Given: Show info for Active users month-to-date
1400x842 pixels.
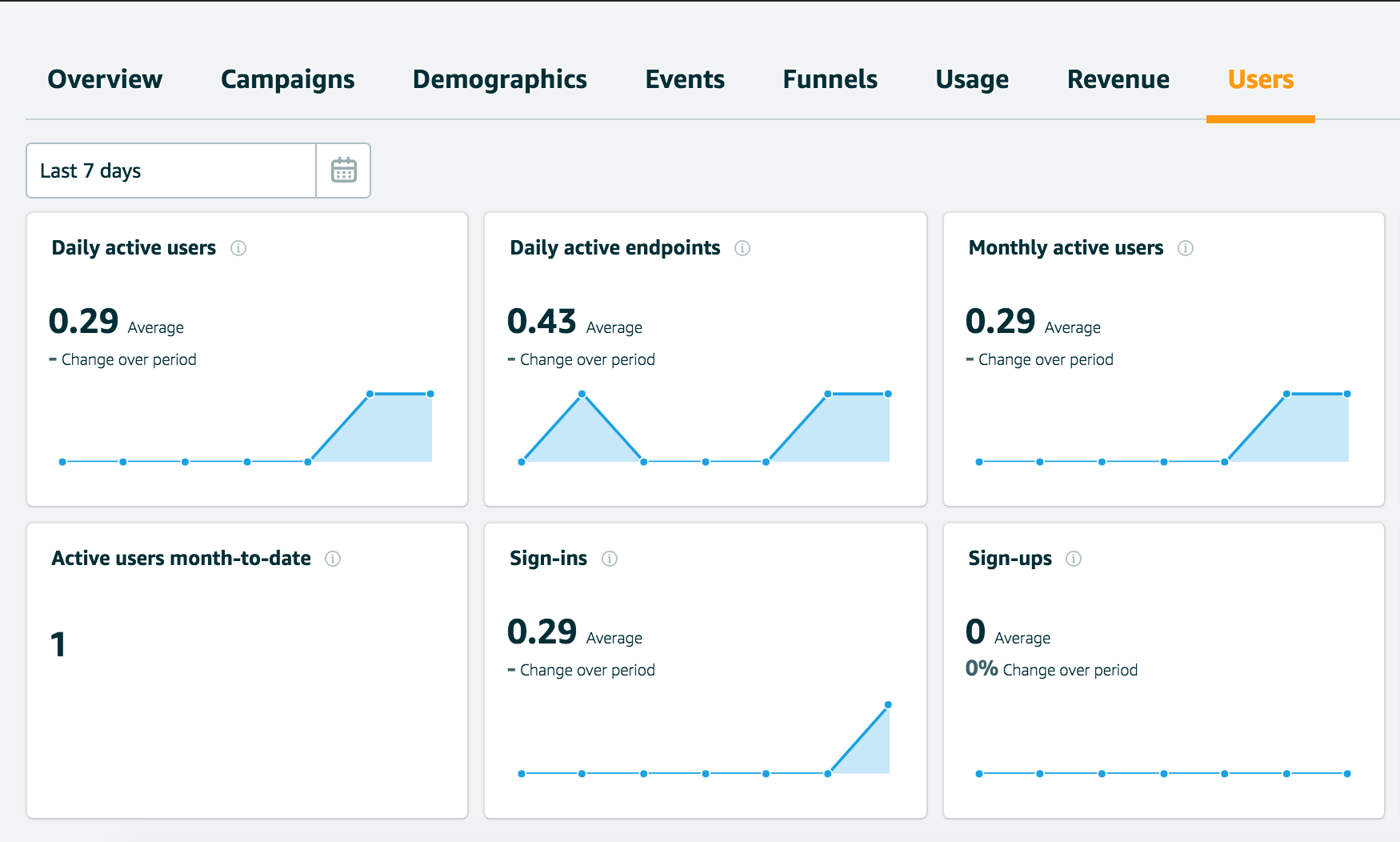Looking at the screenshot, I should tap(333, 559).
